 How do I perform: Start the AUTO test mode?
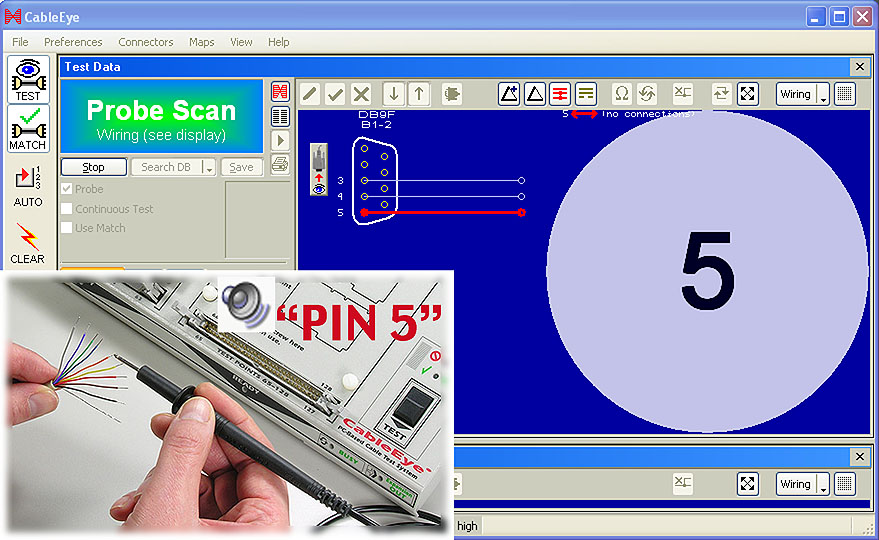point(28,186)
